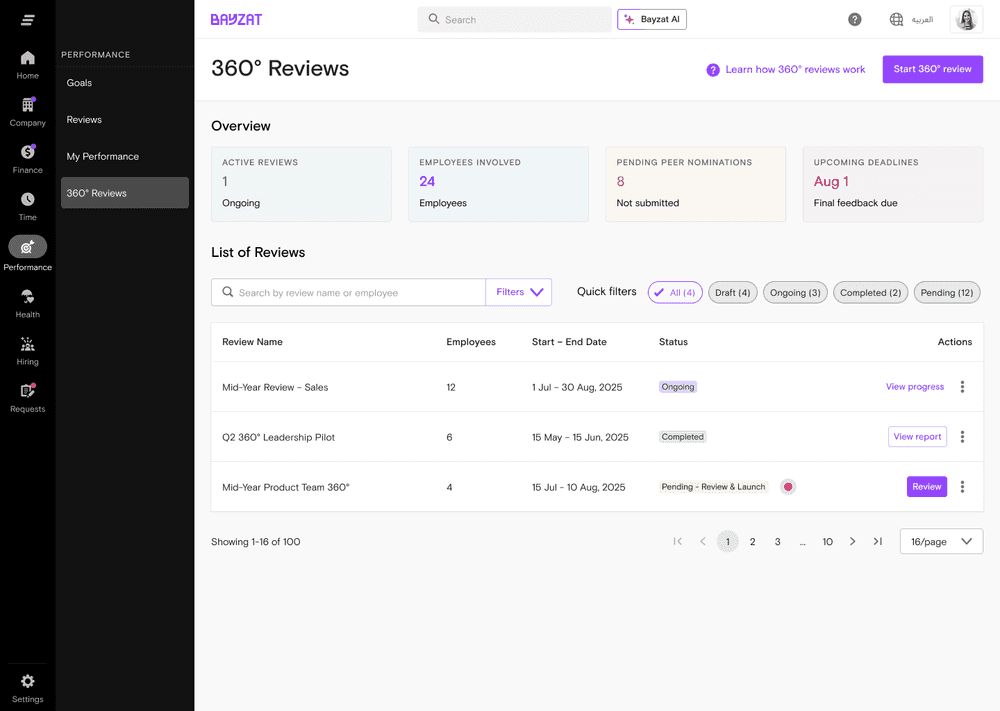This screenshot has height=711, width=1000.
Task: Open the Home section from the sidebar
Action: (27, 66)
